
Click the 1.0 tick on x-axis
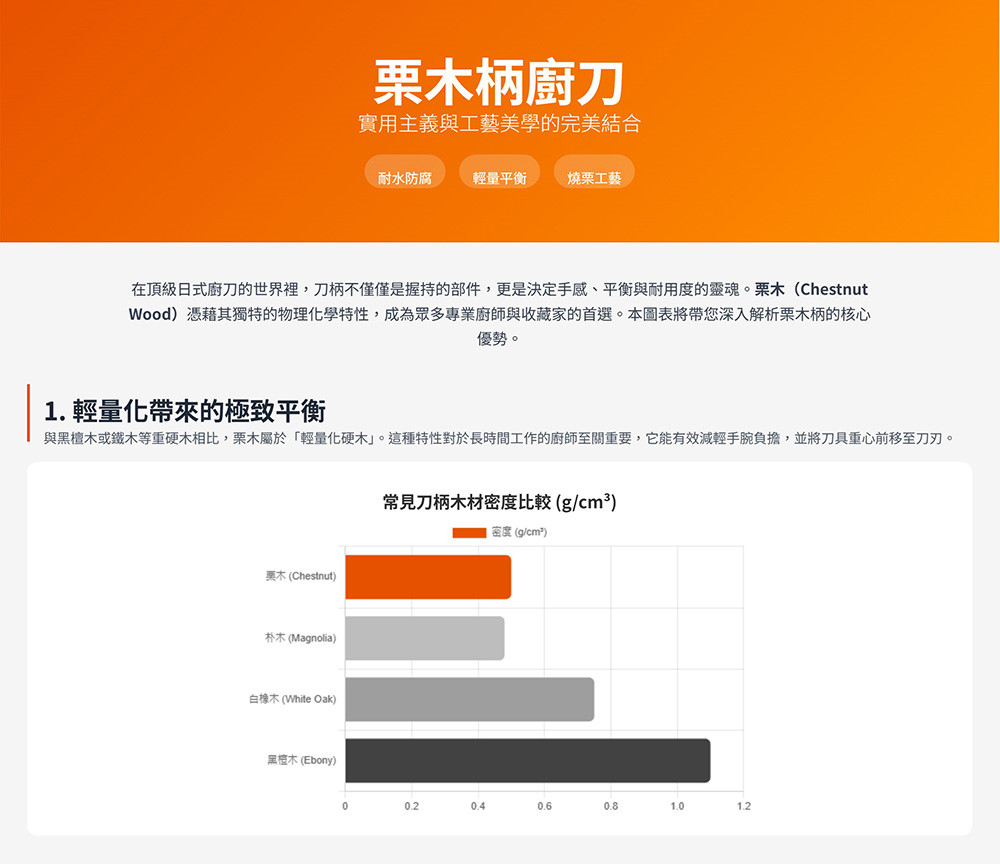tap(677, 805)
